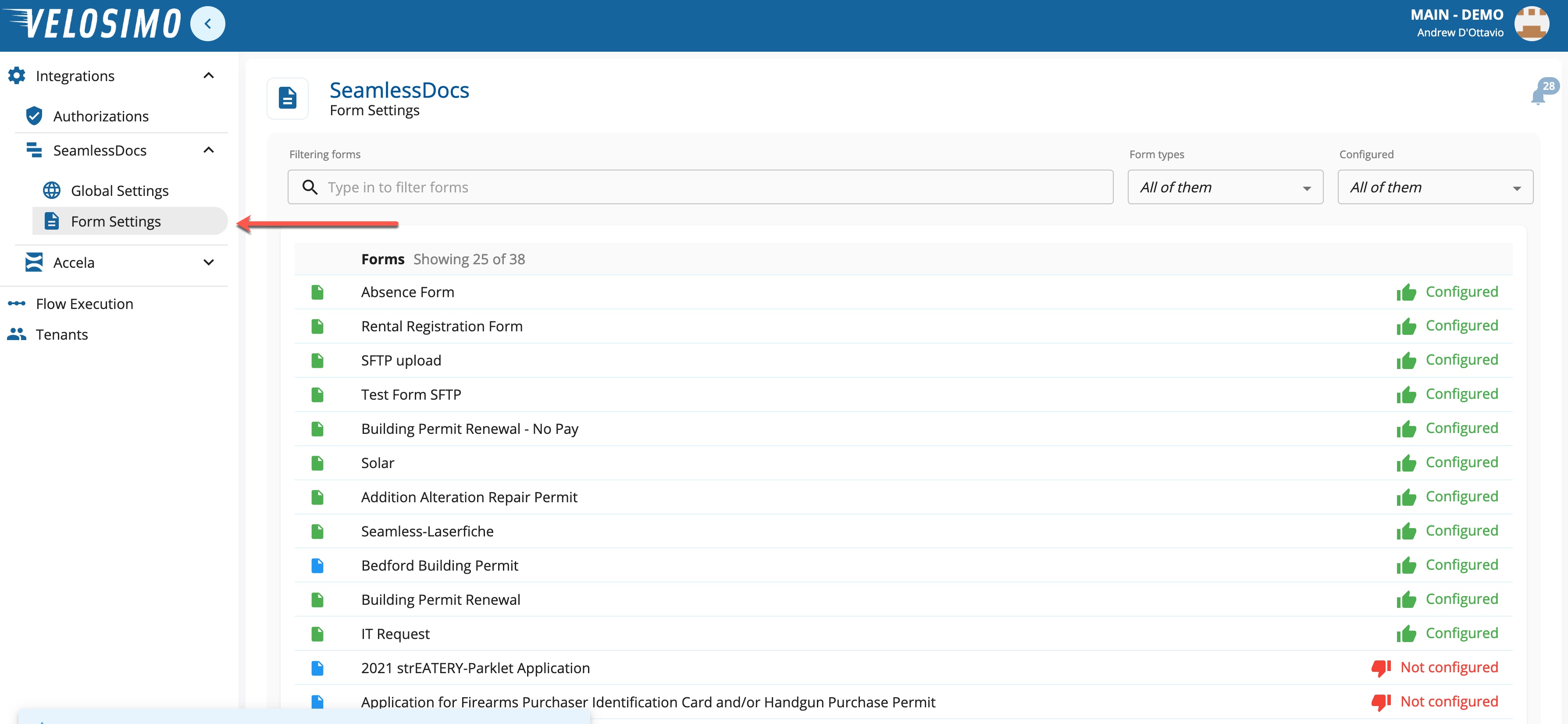Open the Absence Form entry
Viewport: 1568px width, 724px height.
click(x=407, y=292)
